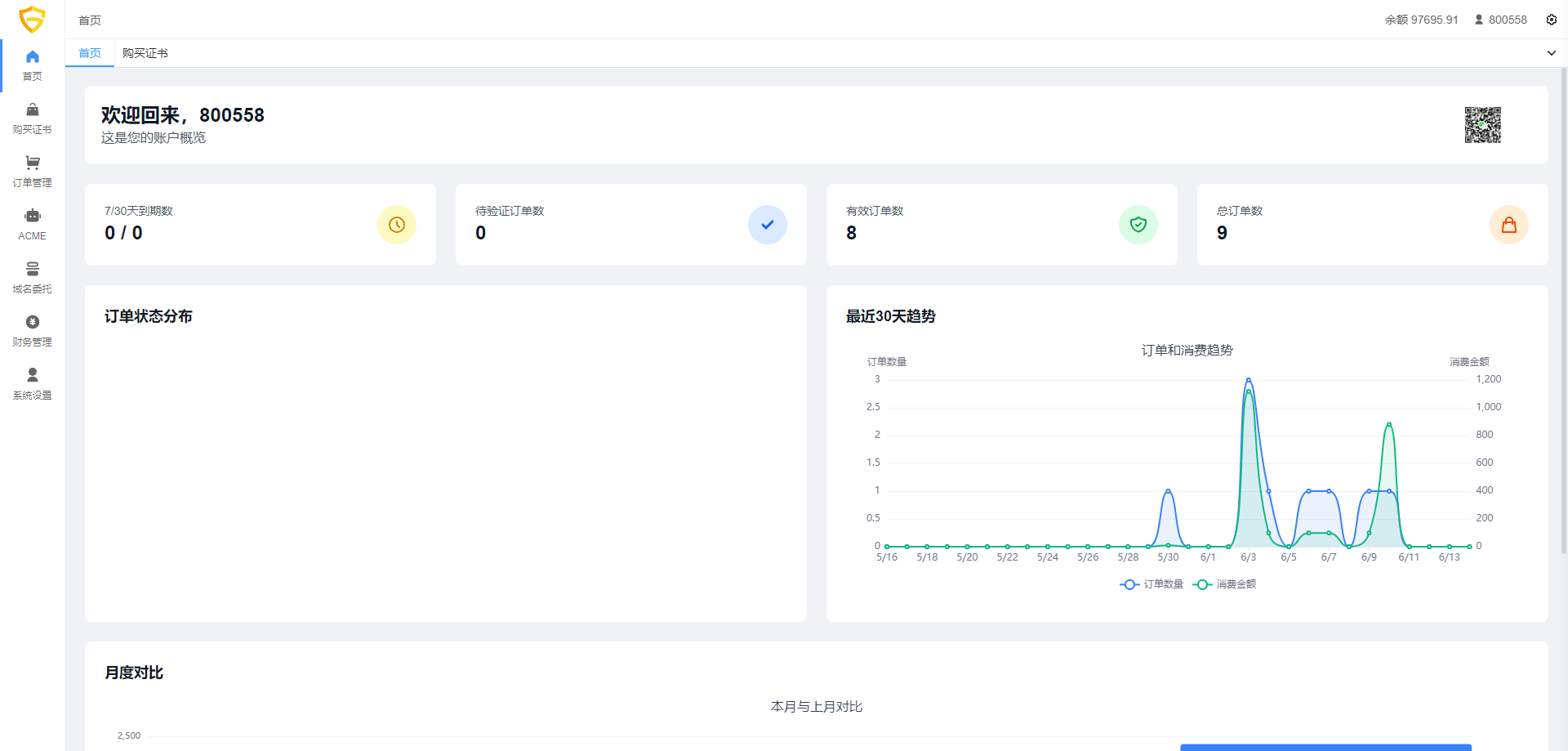Click the orange bag icon on 总订单数 card
This screenshot has width=1568, height=751.
point(1509,225)
